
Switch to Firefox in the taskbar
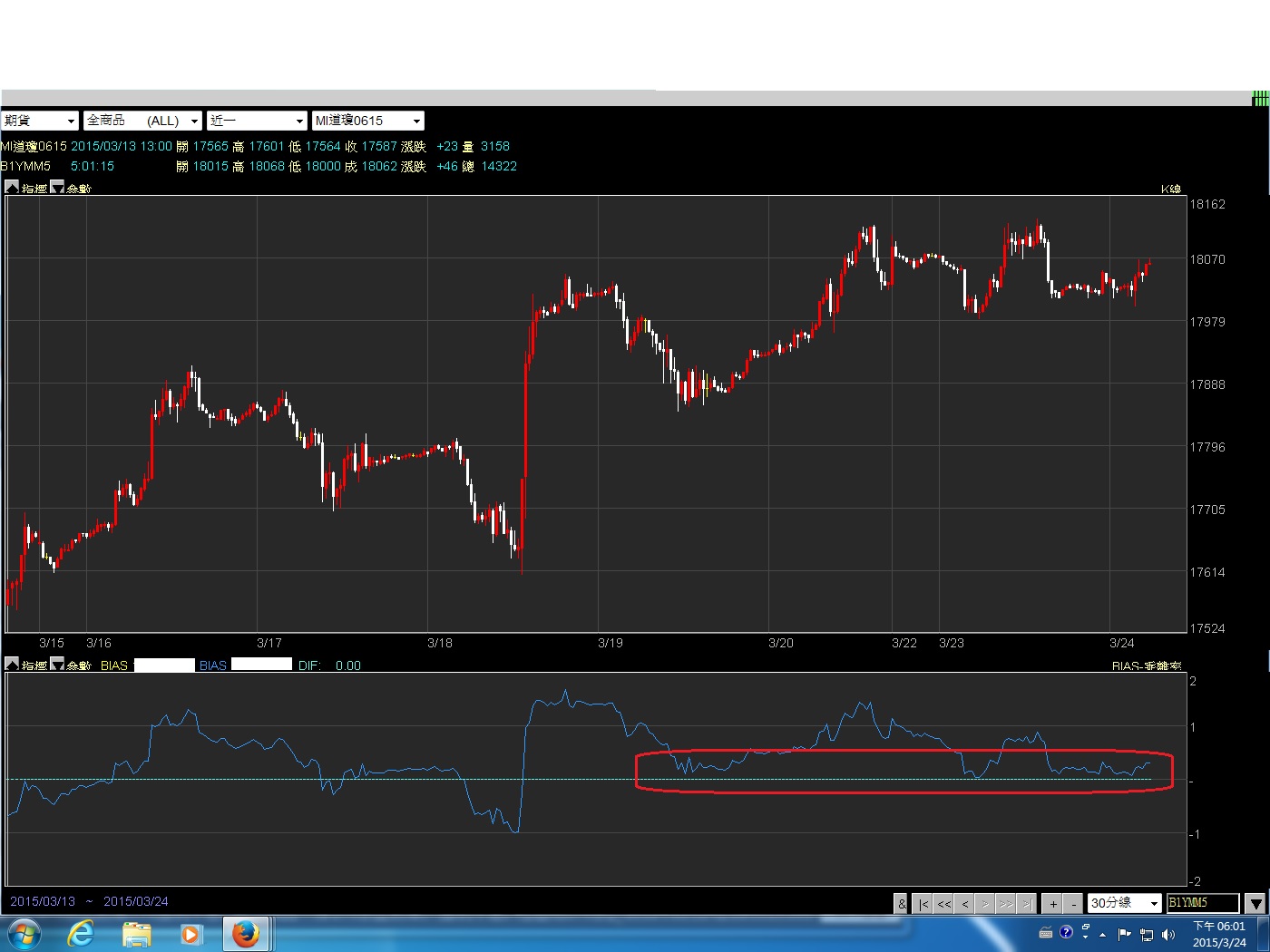point(245,933)
